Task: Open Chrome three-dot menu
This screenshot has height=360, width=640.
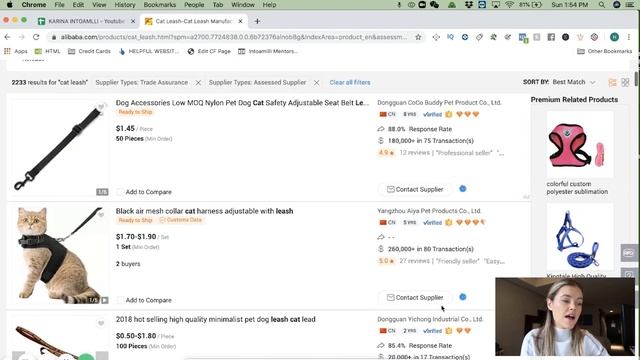Action: pyautogui.click(x=629, y=37)
